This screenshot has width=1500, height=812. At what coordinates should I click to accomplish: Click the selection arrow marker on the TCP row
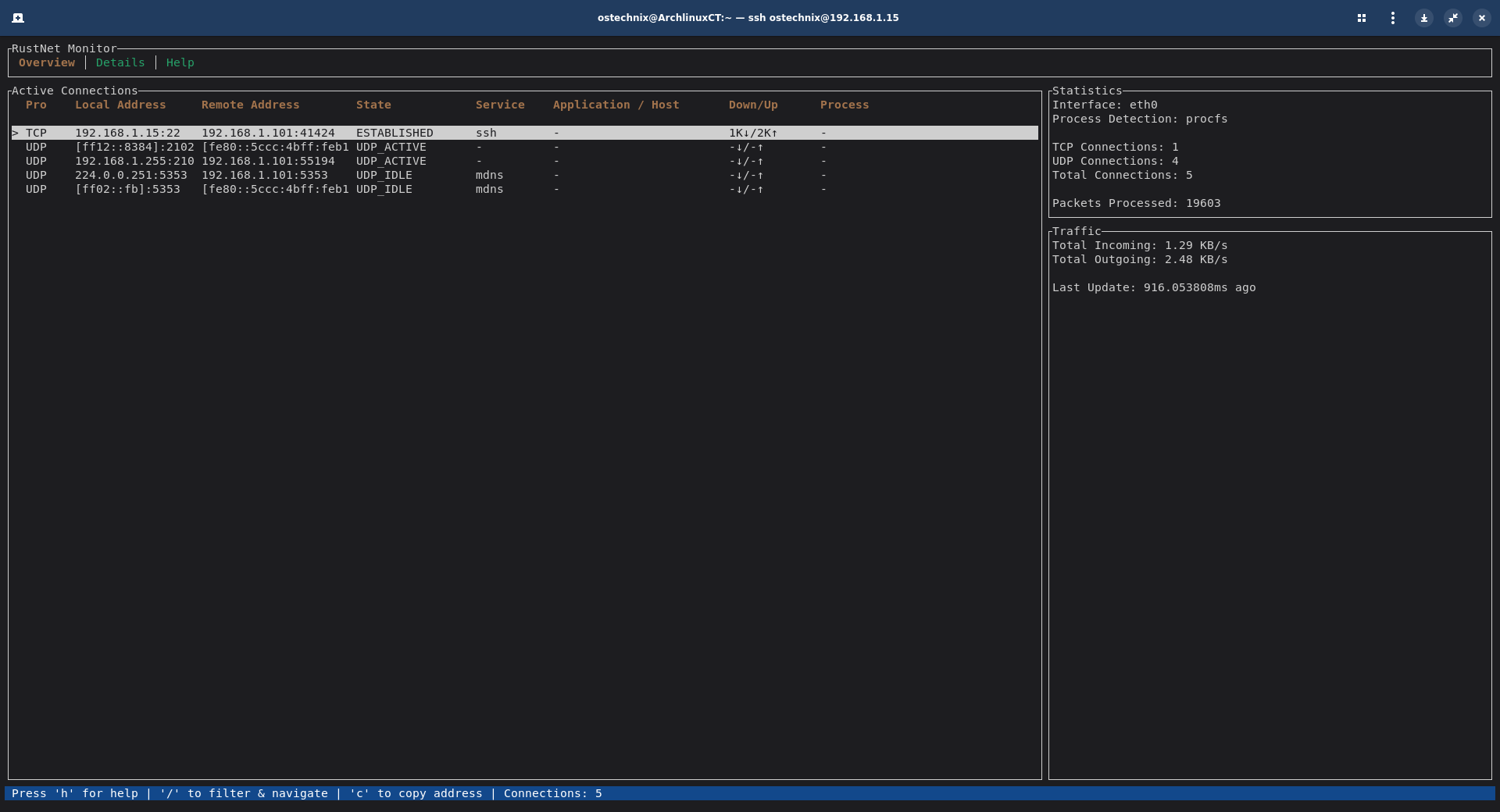[x=15, y=133]
